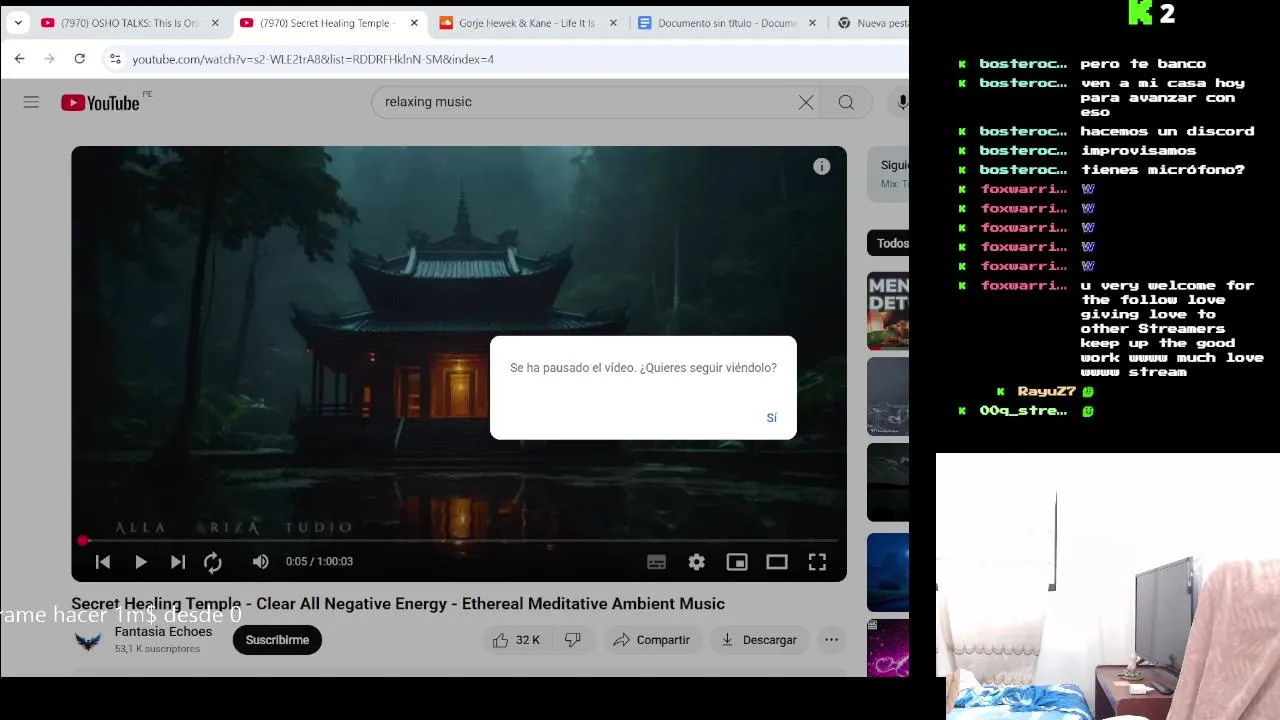The height and width of the screenshot is (720, 1280).
Task: Mute the video volume speaker icon
Action: (x=260, y=562)
